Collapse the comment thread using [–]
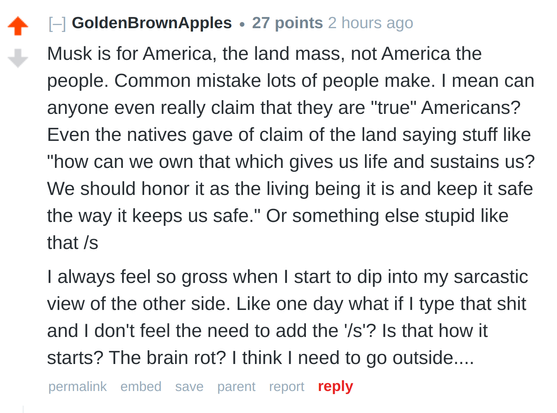The height and width of the screenshot is (413, 557). tap(57, 23)
